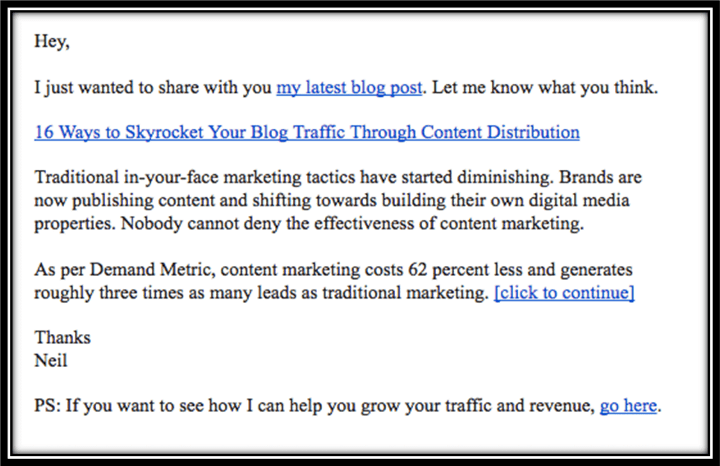Click the "PS:" label text
Screen dimensions: 720x466
(x=48, y=406)
